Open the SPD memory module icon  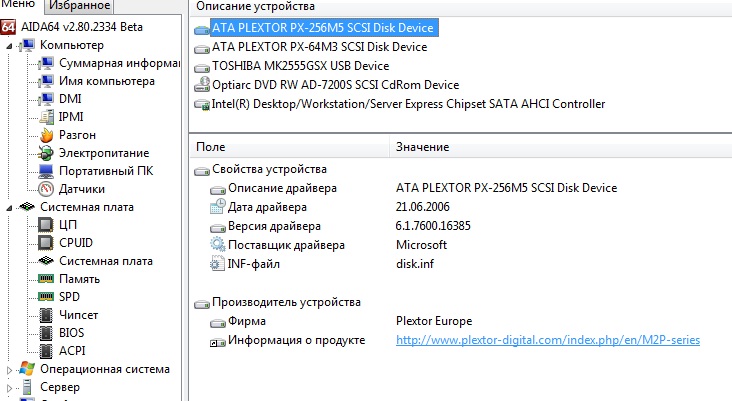(45, 297)
